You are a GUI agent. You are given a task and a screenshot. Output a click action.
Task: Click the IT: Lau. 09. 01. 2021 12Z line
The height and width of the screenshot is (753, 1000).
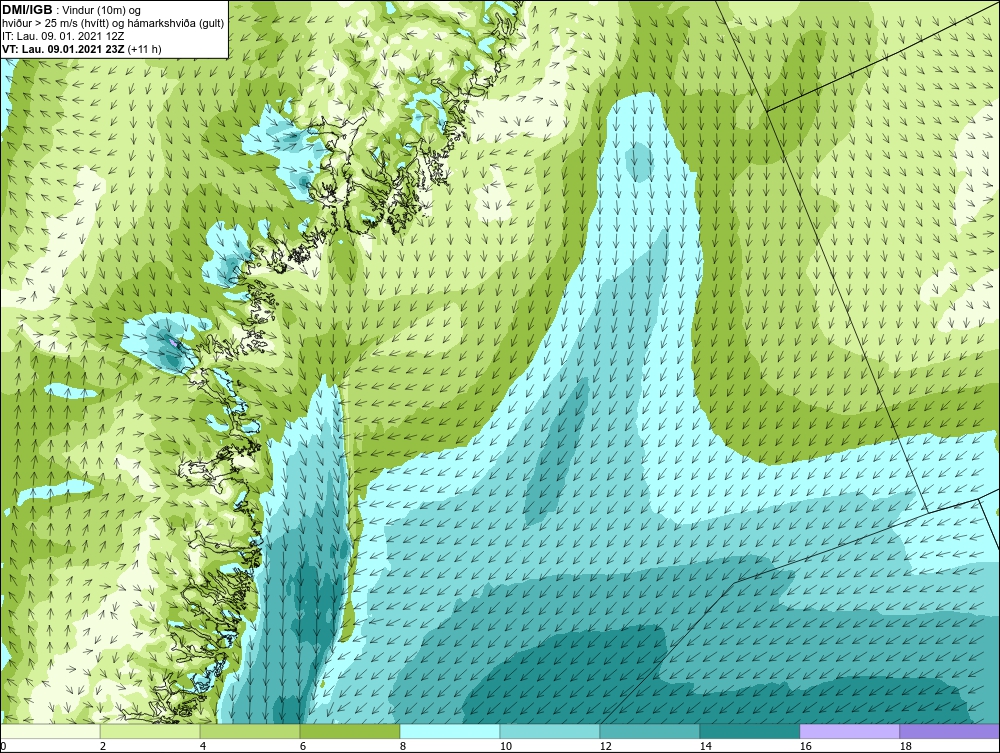[63, 36]
